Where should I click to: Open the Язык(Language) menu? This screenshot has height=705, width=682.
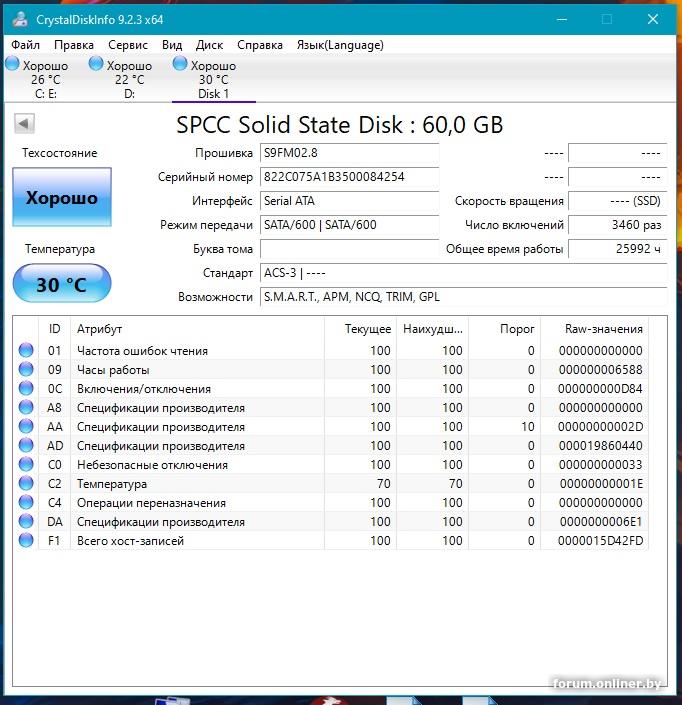point(340,45)
